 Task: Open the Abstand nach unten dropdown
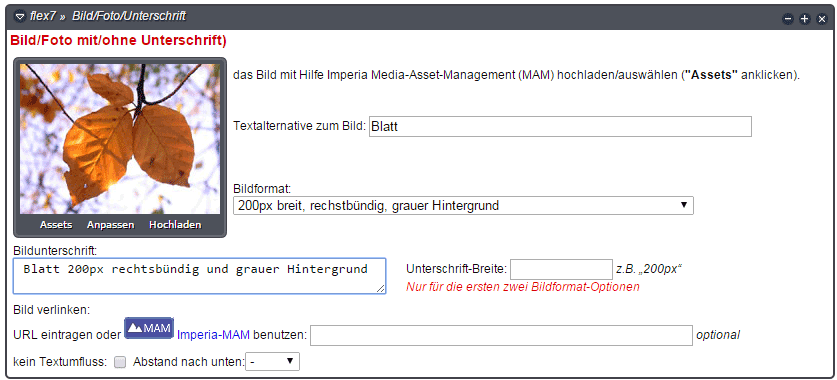(x=272, y=361)
